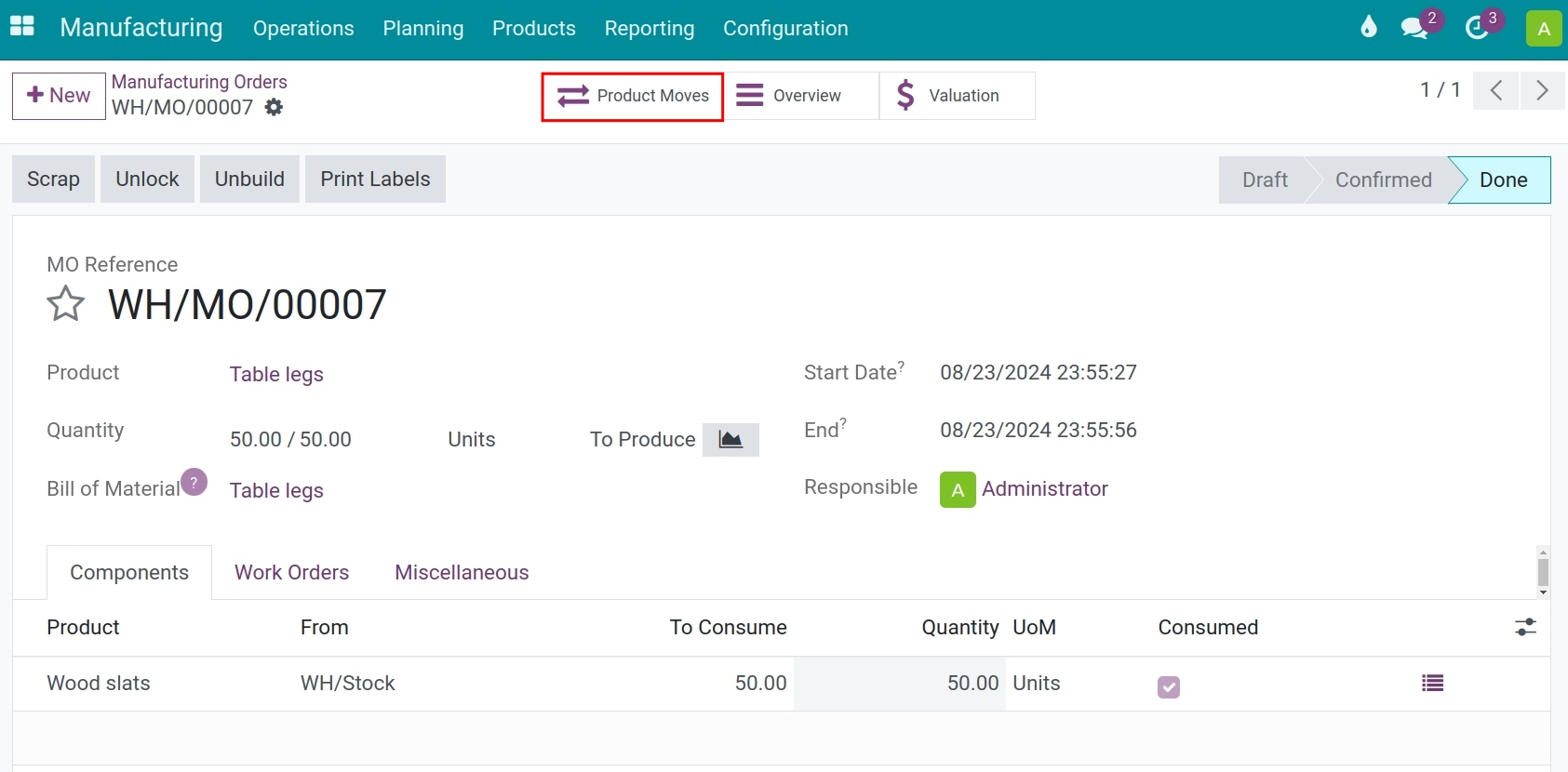This screenshot has height=772, width=1568.
Task: Go to the next record arrow
Action: coord(1542,90)
